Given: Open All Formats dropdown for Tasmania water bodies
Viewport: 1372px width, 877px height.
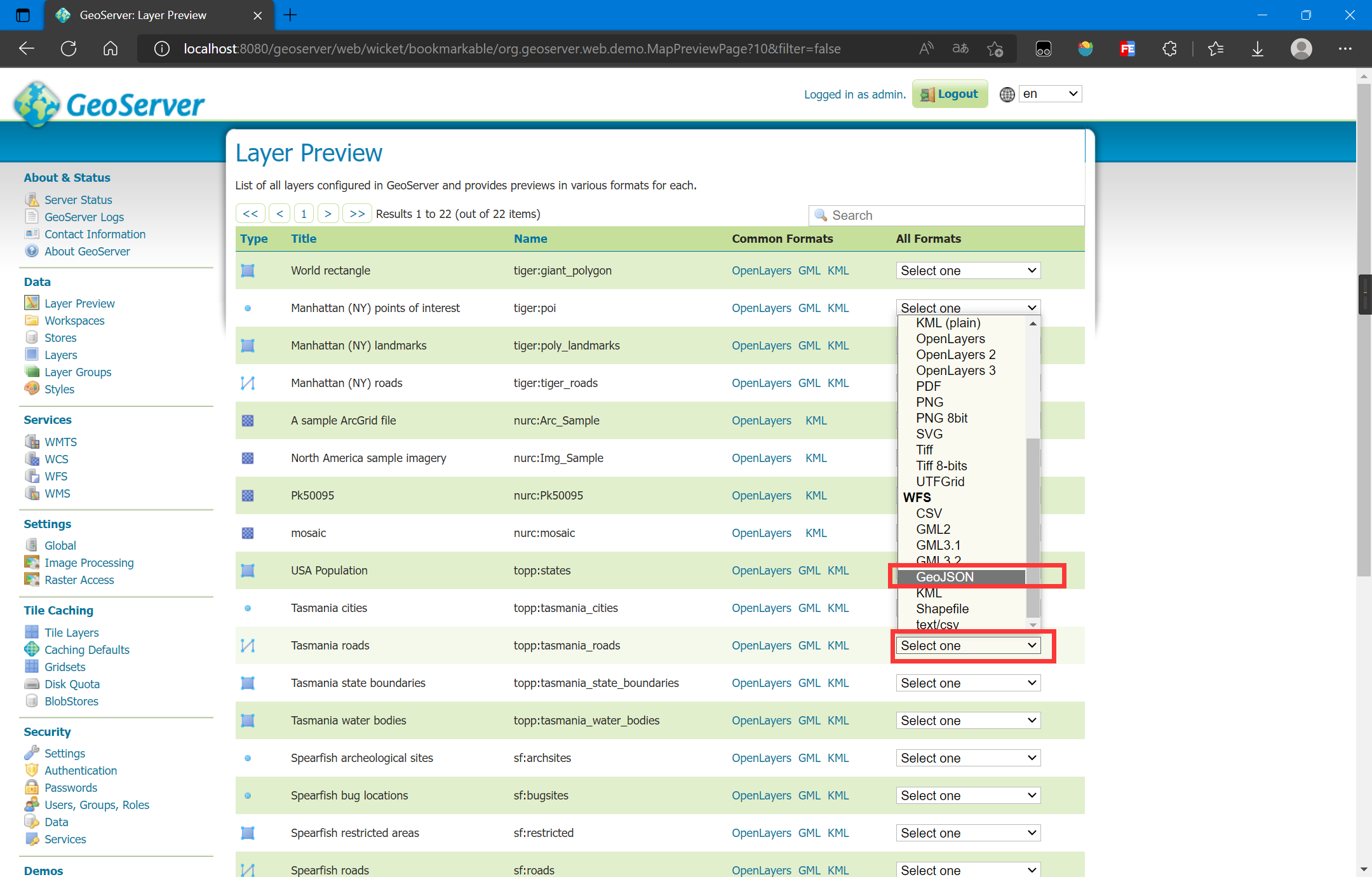Looking at the screenshot, I should 968,720.
